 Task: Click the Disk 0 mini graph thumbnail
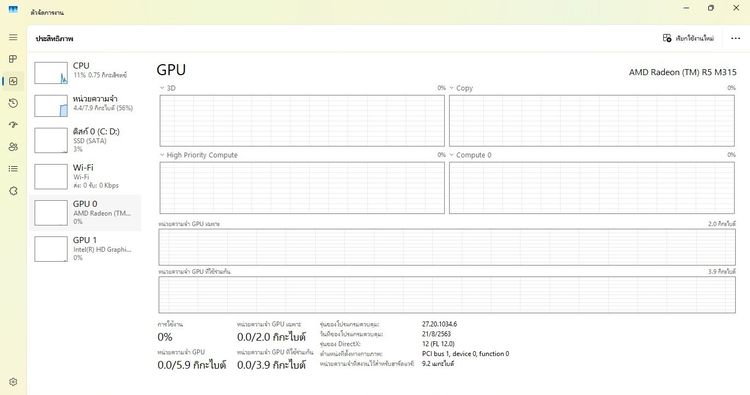(51, 140)
